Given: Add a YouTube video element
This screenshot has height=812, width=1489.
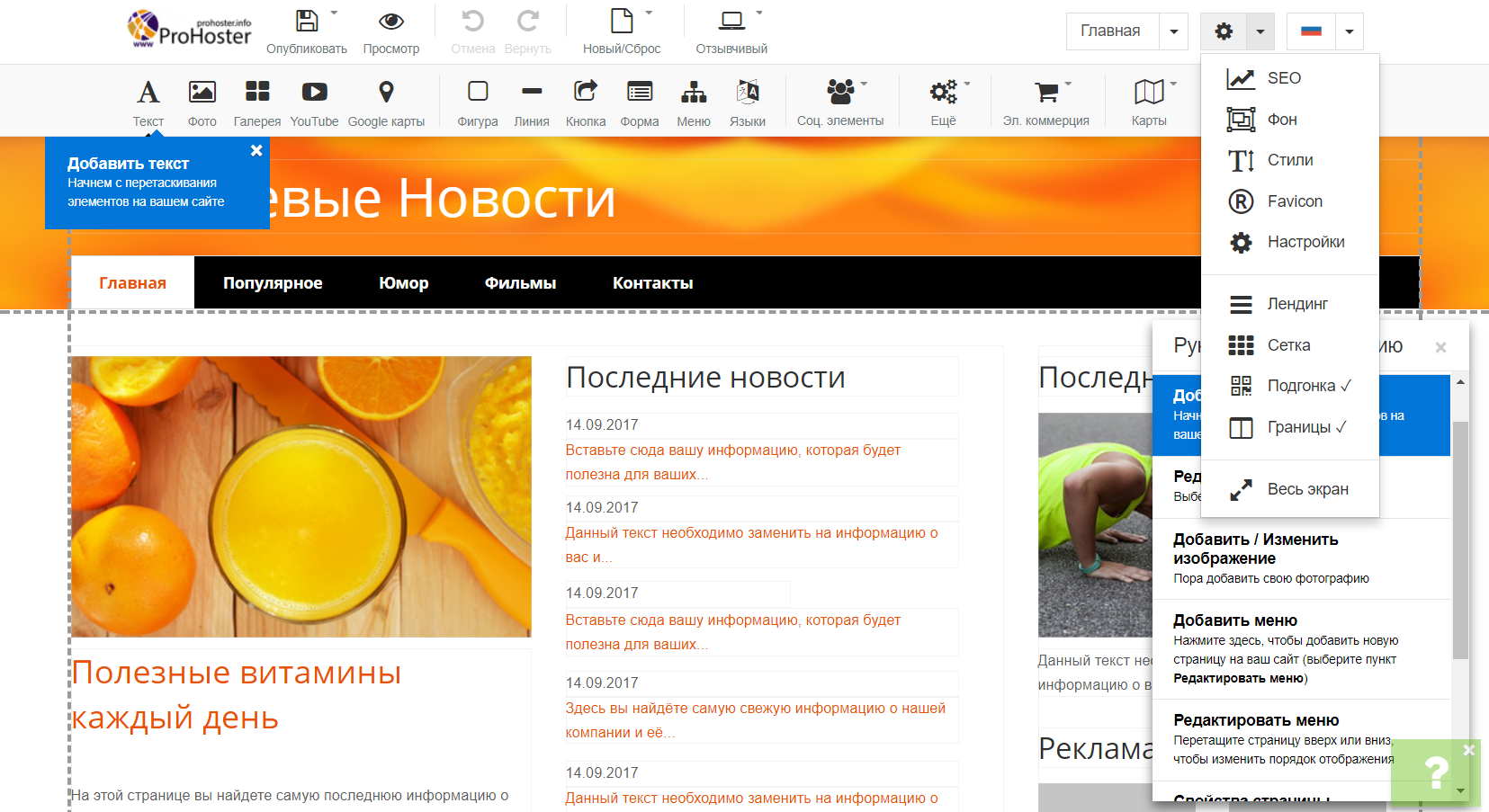Looking at the screenshot, I should click(314, 93).
